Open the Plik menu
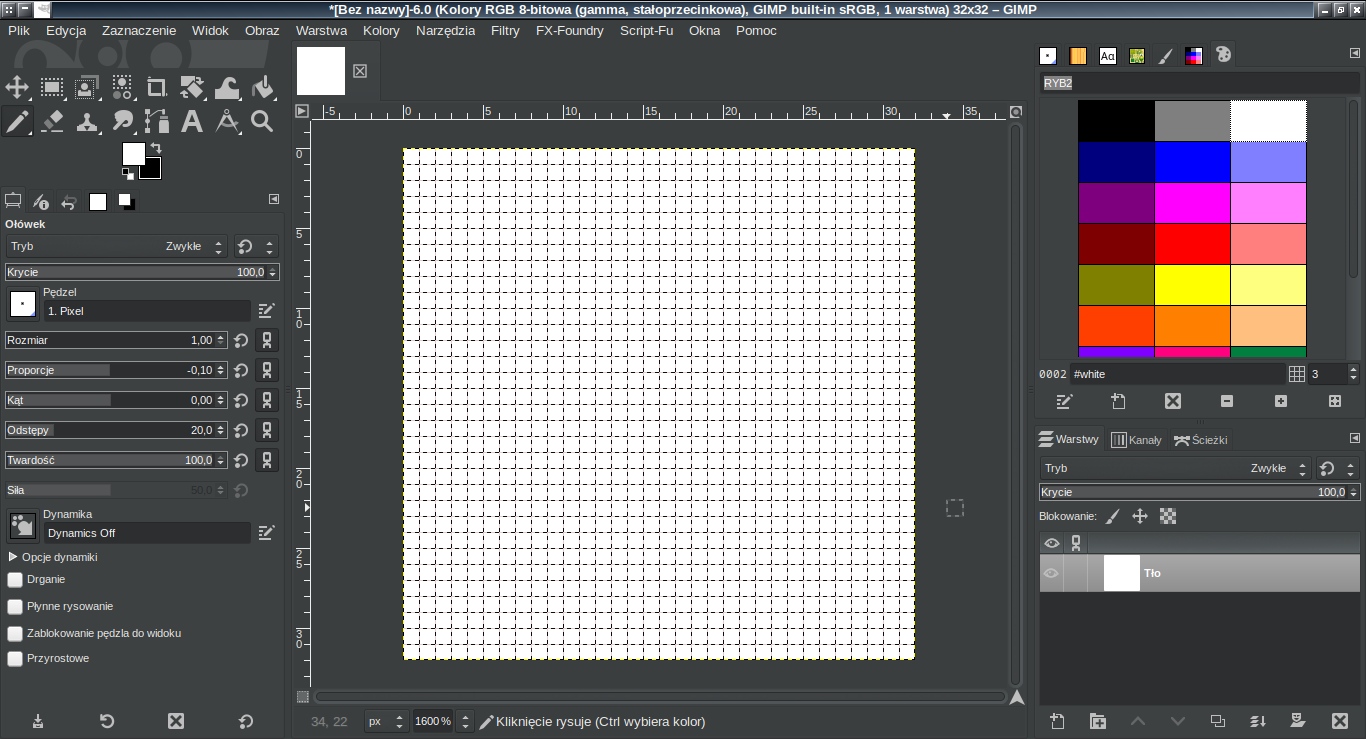The width and height of the screenshot is (1366, 739). (x=19, y=30)
